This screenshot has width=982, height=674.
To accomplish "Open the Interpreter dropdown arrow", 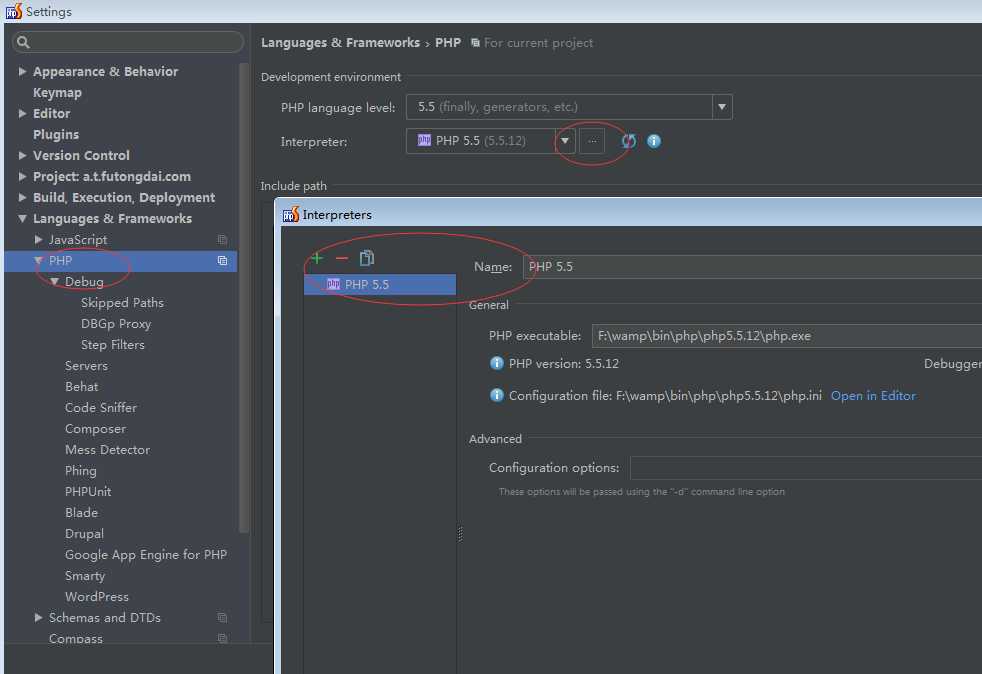I will click(565, 141).
